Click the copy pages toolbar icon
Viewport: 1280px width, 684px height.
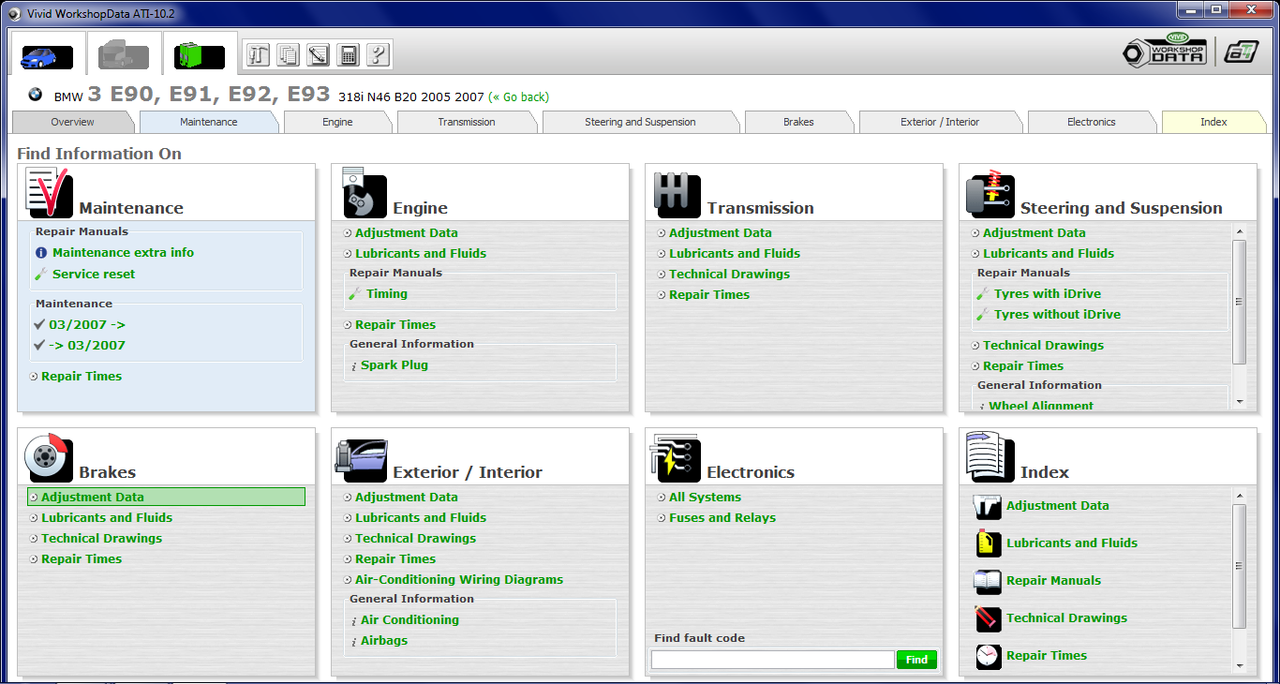(288, 55)
